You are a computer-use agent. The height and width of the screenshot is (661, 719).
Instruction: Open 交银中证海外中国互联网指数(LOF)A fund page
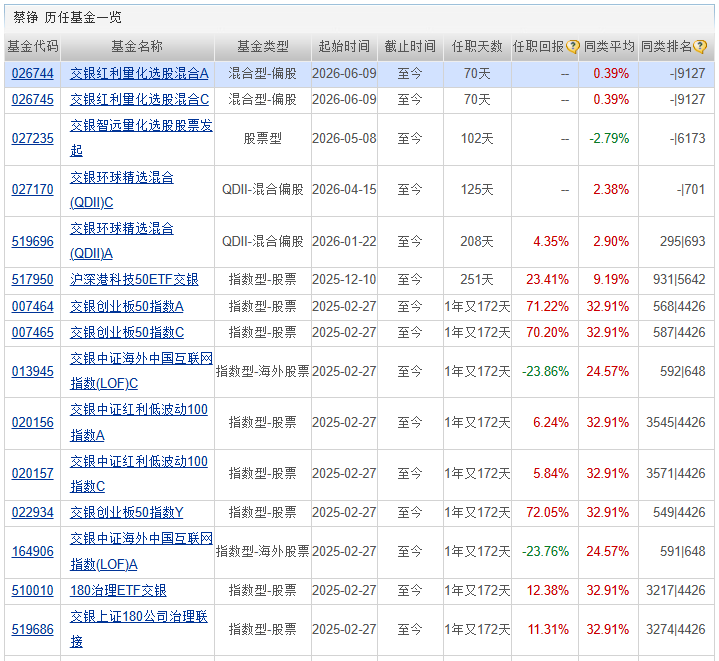point(141,551)
